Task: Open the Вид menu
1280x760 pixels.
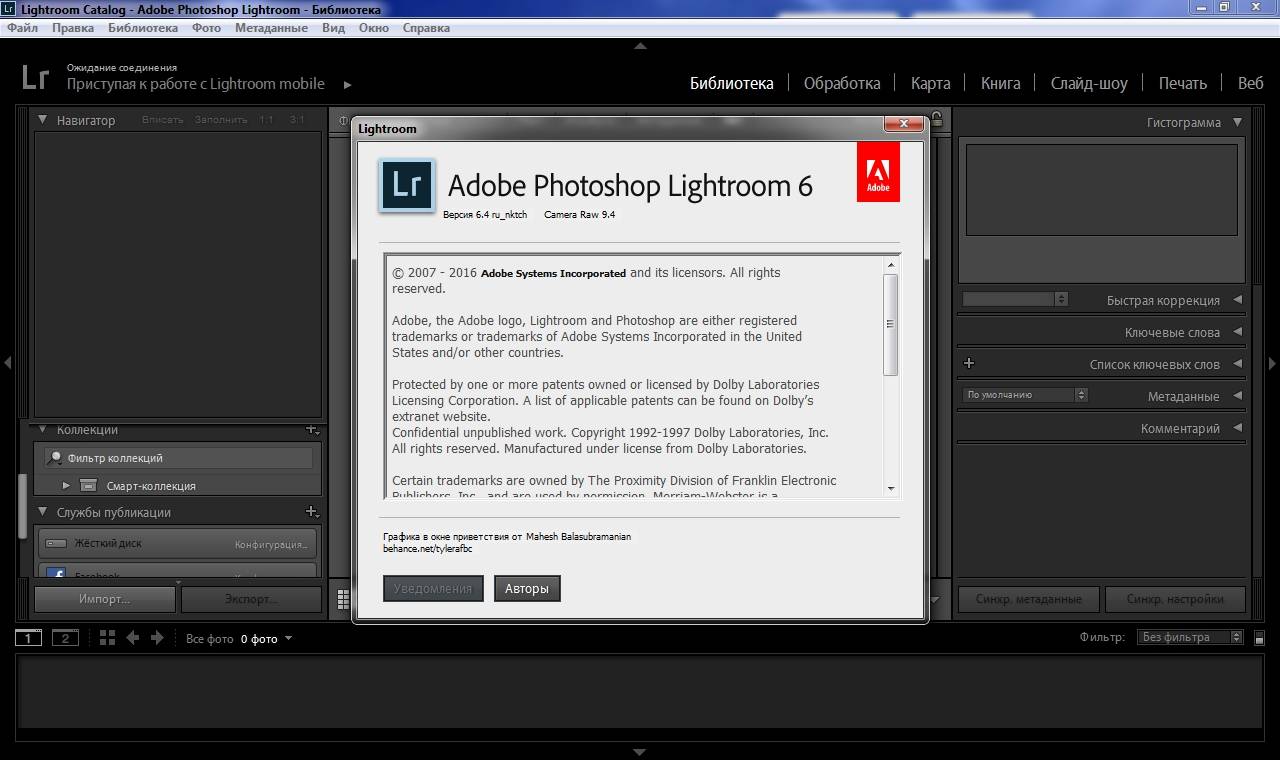Action: point(333,28)
